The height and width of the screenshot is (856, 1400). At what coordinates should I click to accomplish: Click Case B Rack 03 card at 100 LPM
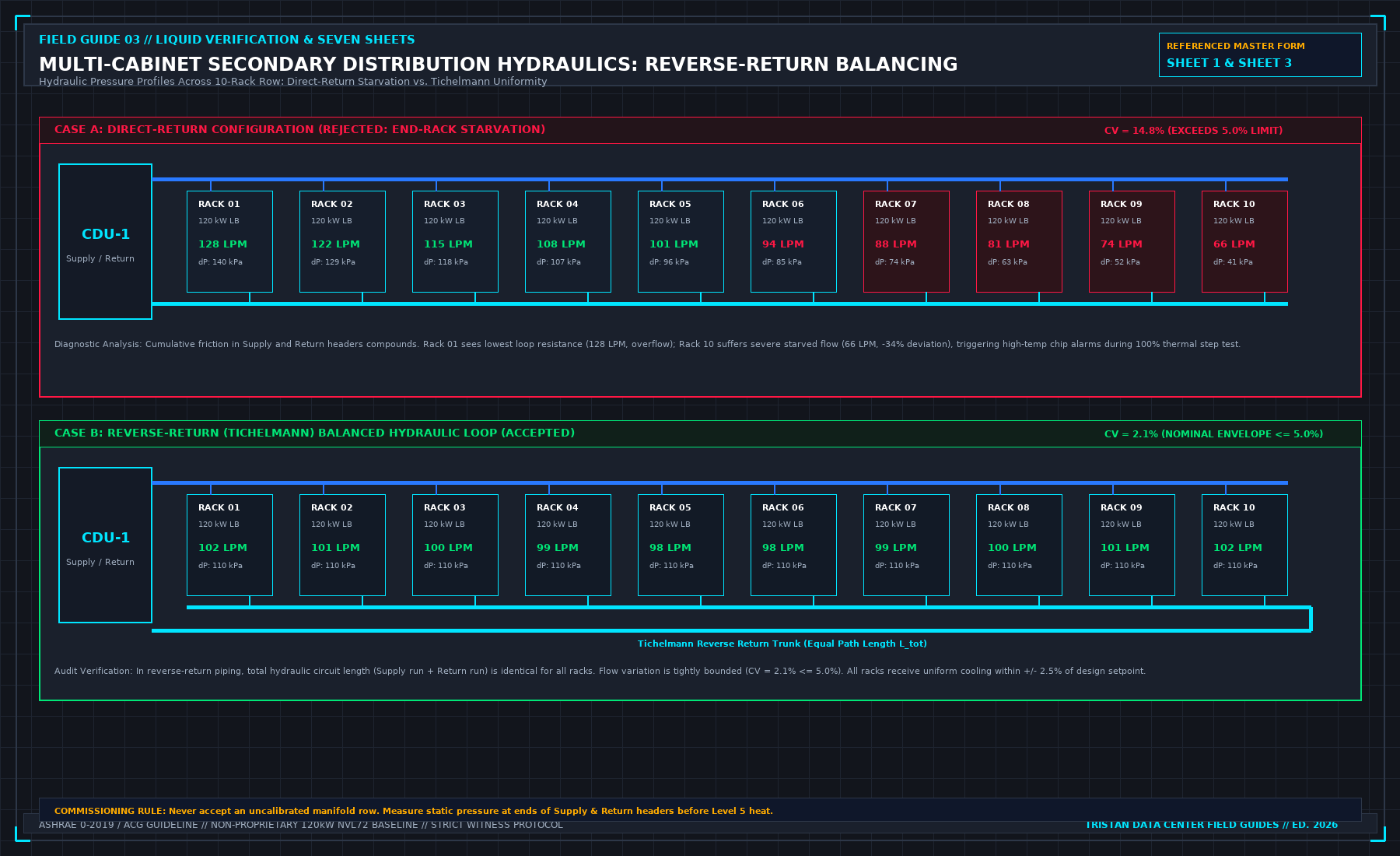(x=455, y=545)
